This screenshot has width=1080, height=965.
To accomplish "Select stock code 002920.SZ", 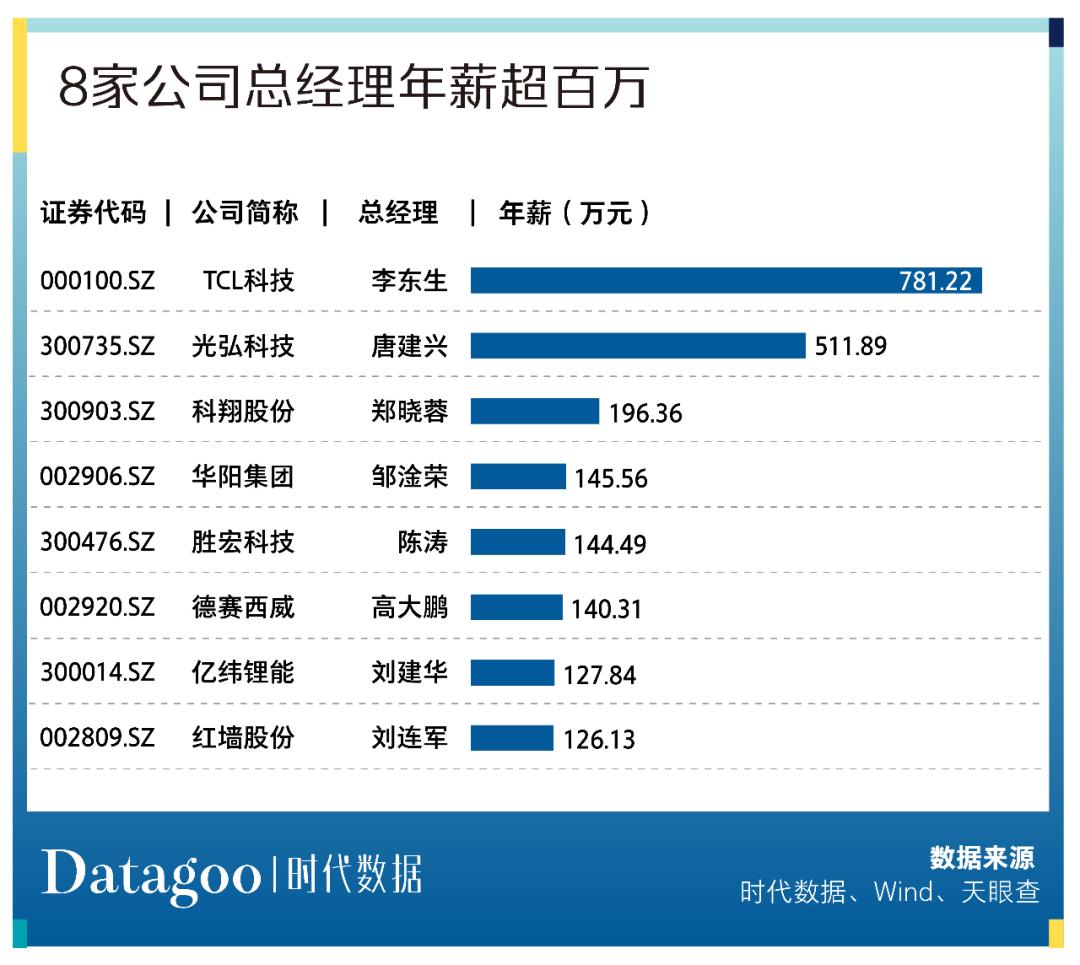I will tap(98, 608).
